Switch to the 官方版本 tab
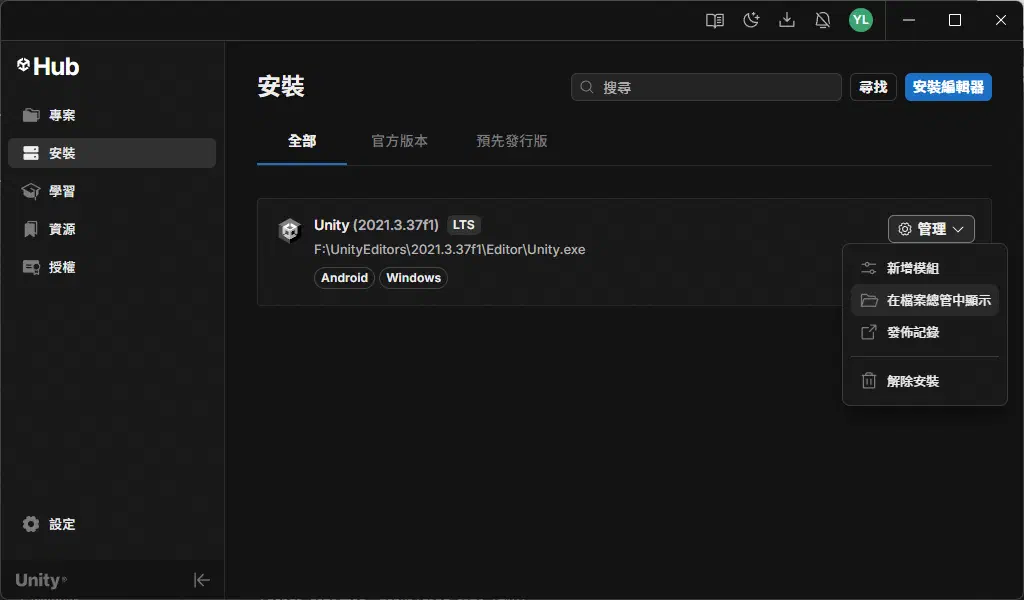 pos(400,141)
